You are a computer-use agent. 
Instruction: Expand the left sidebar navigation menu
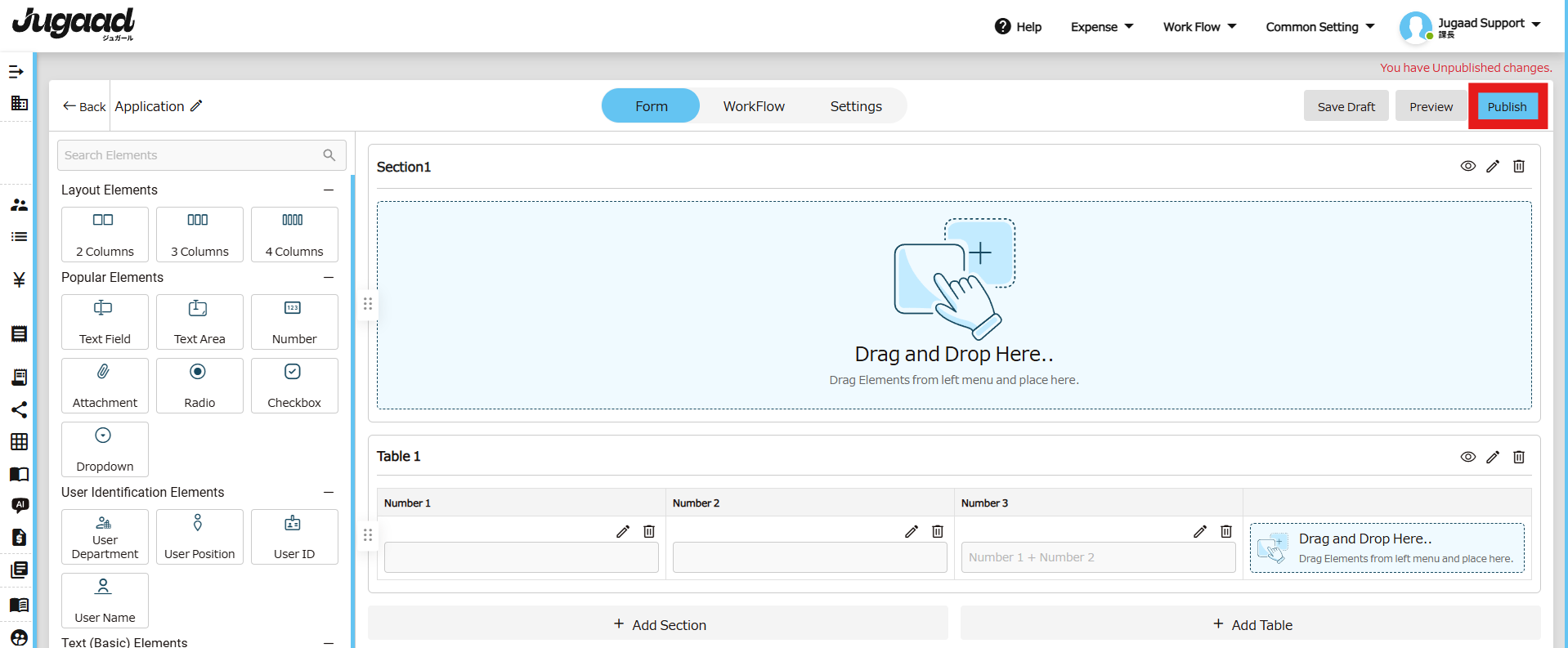(x=16, y=72)
